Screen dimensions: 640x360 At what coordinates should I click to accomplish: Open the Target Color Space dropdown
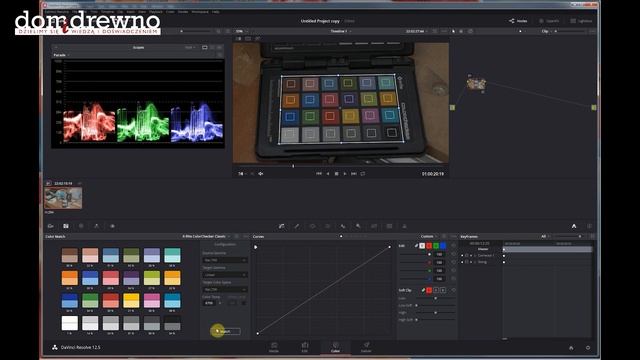[x=225, y=289]
